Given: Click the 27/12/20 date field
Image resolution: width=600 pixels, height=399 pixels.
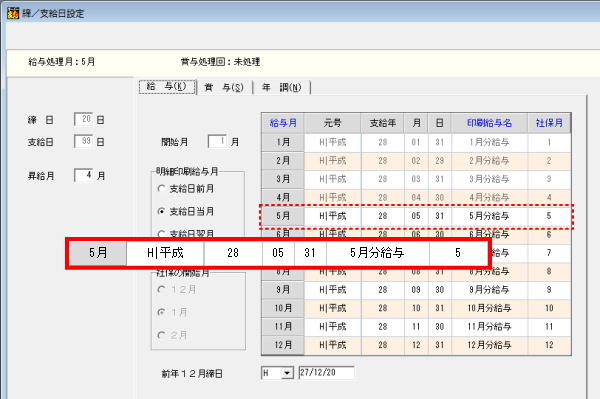Looking at the screenshot, I should pyautogui.click(x=326, y=373).
